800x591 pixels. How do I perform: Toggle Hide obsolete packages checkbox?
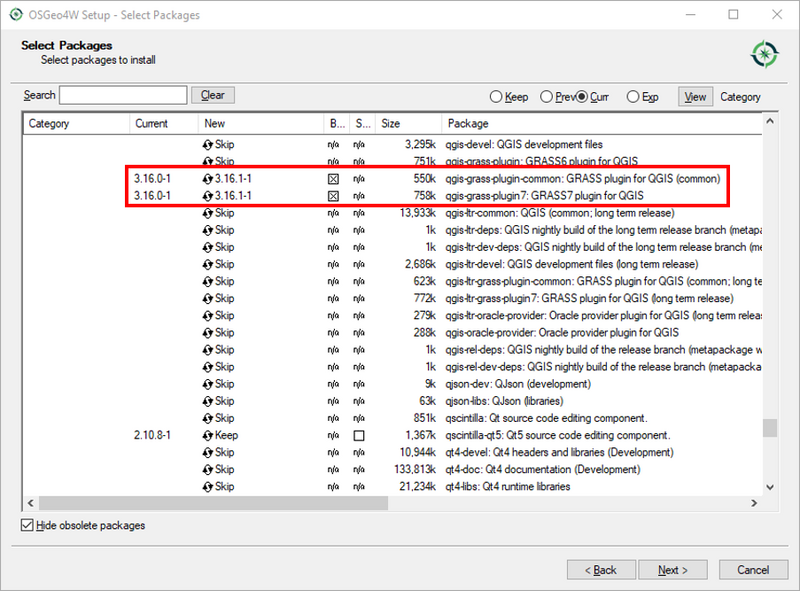pyautogui.click(x=27, y=526)
